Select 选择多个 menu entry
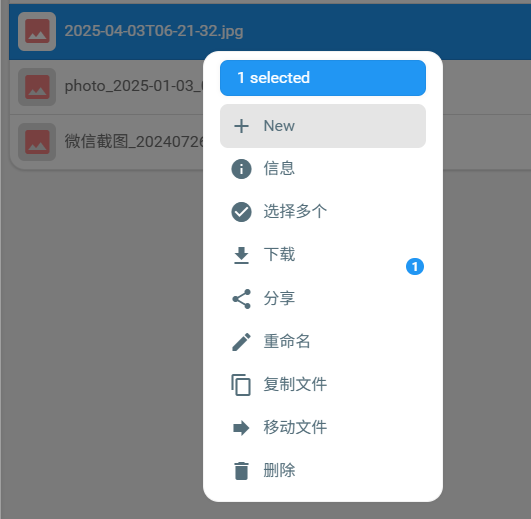The image size is (531, 519). coord(323,212)
